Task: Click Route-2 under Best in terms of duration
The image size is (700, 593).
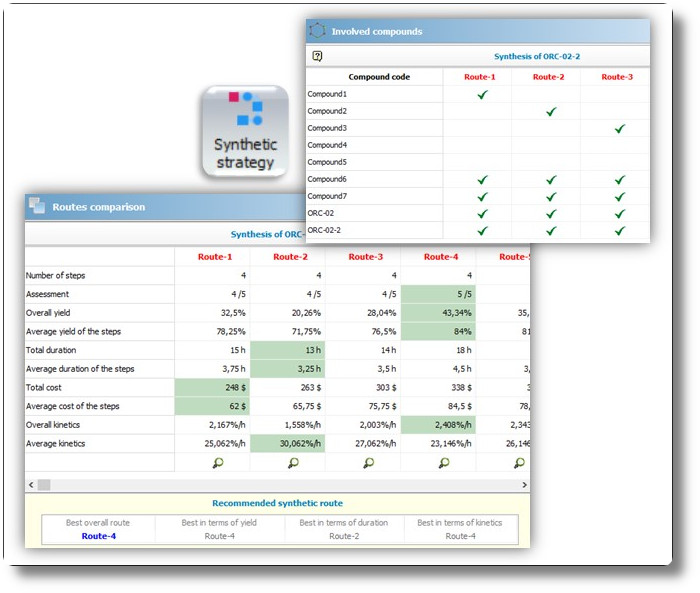Action: [x=344, y=536]
